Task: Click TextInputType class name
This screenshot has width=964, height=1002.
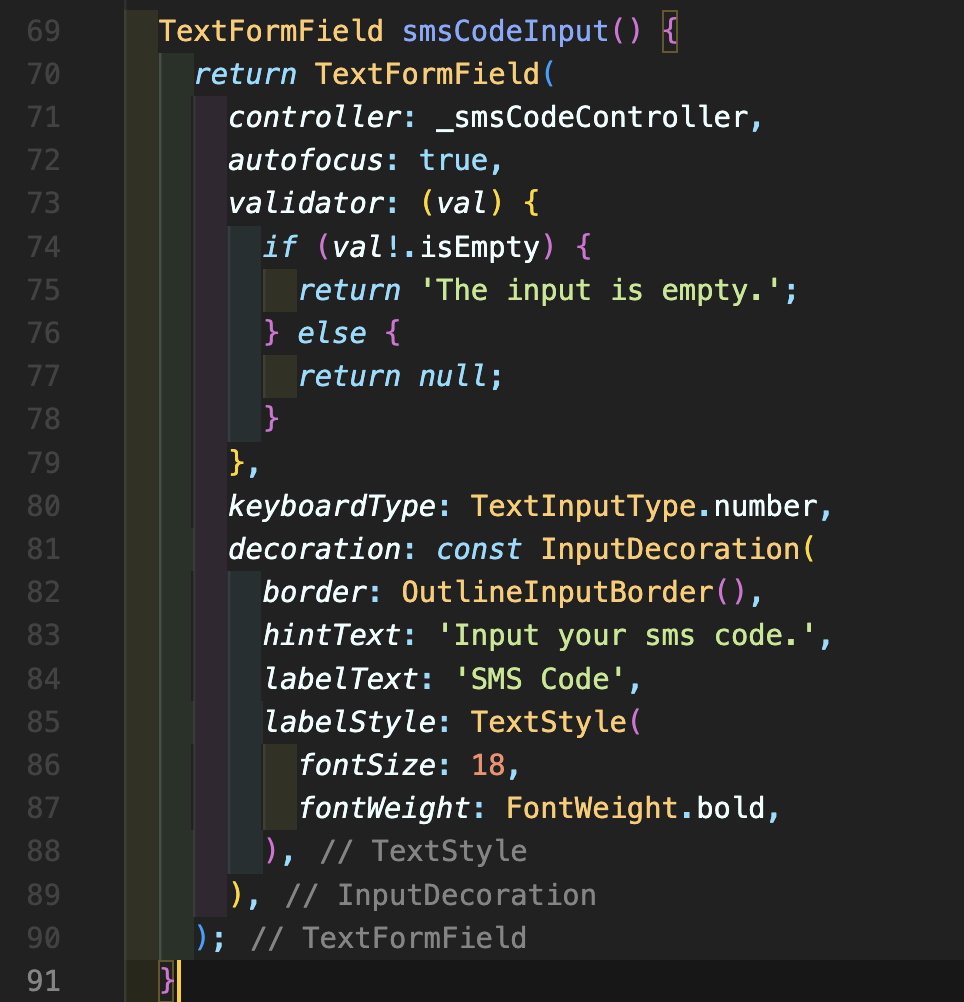Action: click(x=583, y=507)
